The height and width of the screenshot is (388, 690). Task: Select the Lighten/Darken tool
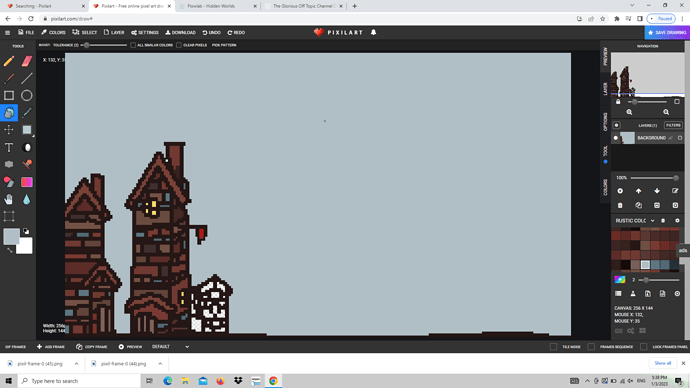pos(27,147)
